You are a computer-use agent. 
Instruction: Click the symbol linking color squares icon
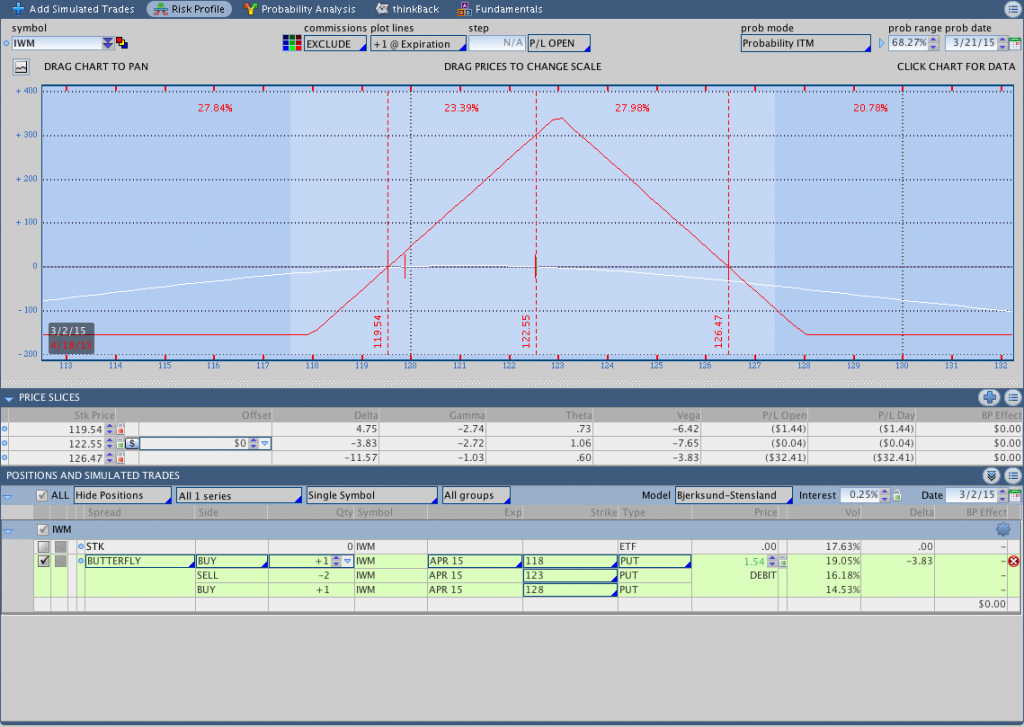coord(122,43)
